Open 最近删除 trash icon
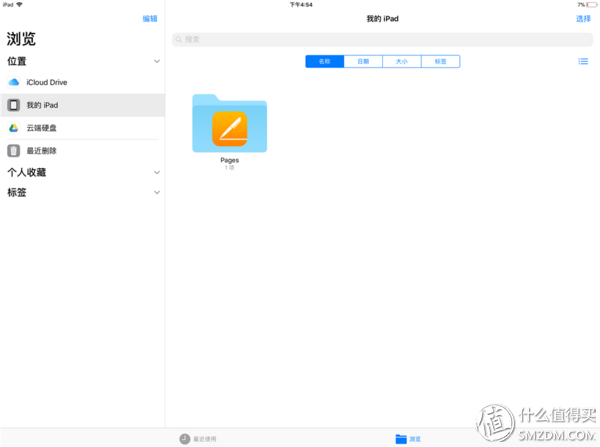The width and height of the screenshot is (600, 447). point(14,150)
